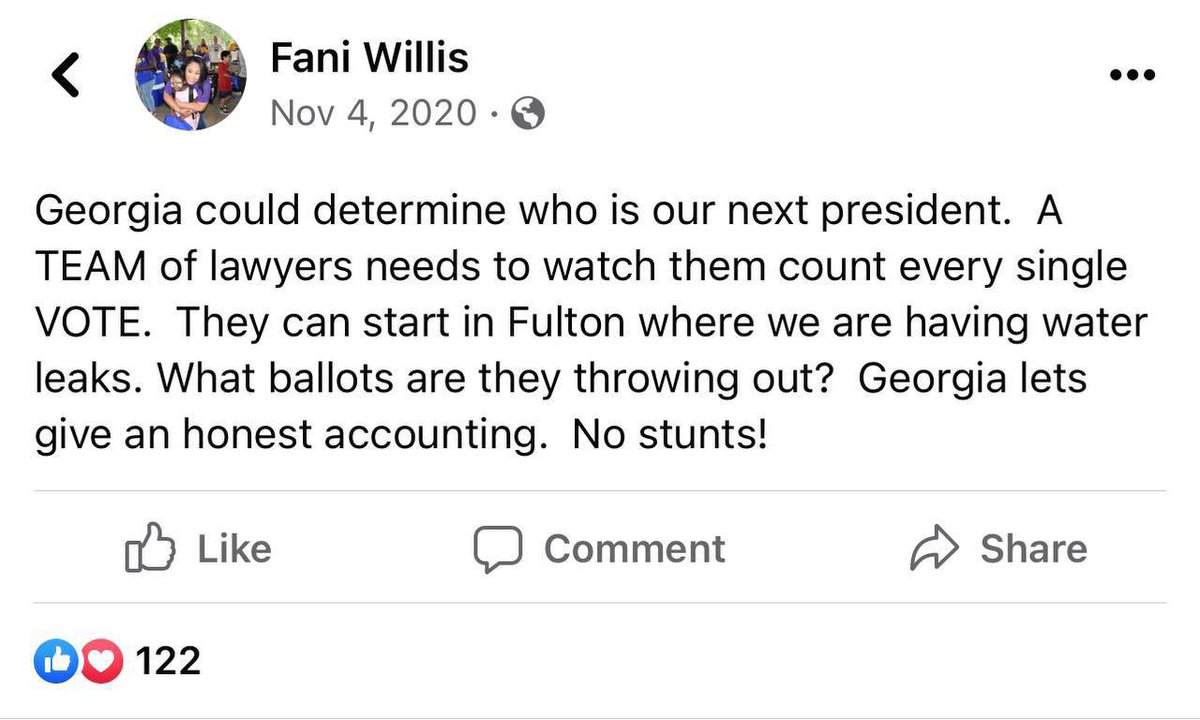Screen dimensions: 1200x720
Task: Tap the back arrow chevron
Action: tap(65, 76)
